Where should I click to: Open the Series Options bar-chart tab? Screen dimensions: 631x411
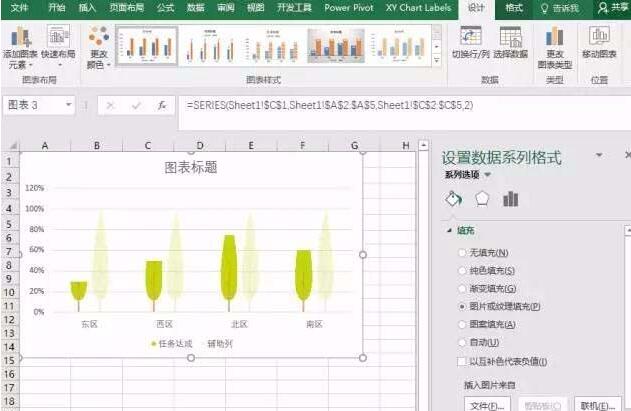pos(510,199)
